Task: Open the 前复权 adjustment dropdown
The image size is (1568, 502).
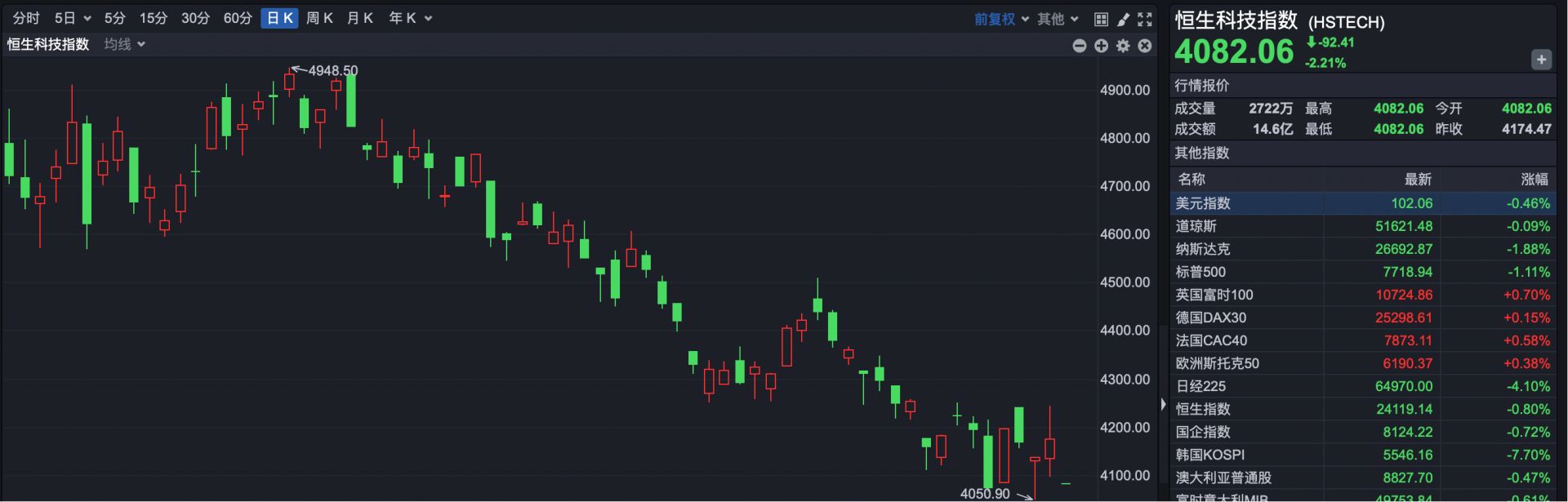Action: pyautogui.click(x=1001, y=19)
